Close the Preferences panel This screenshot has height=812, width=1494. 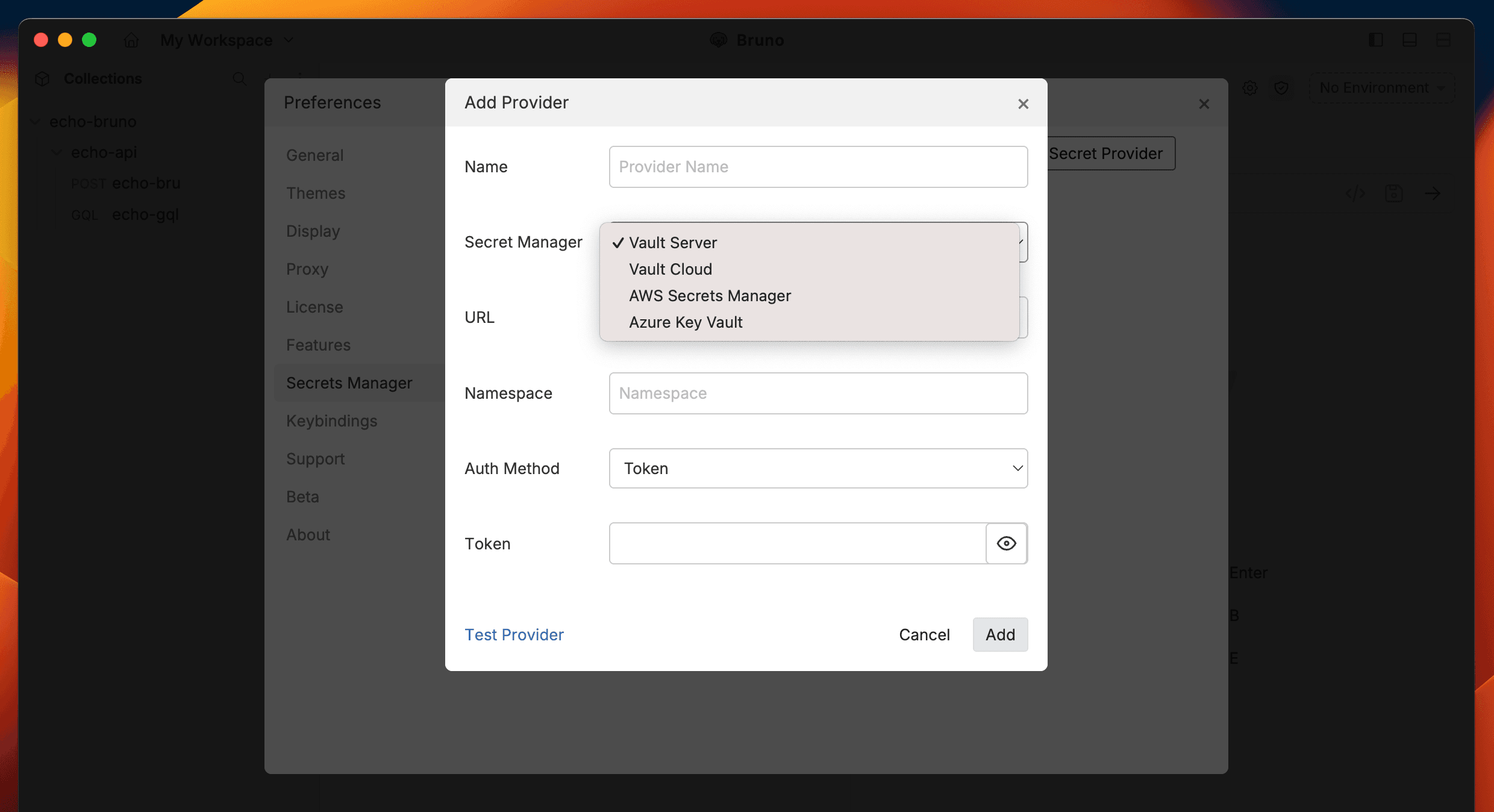point(1204,104)
